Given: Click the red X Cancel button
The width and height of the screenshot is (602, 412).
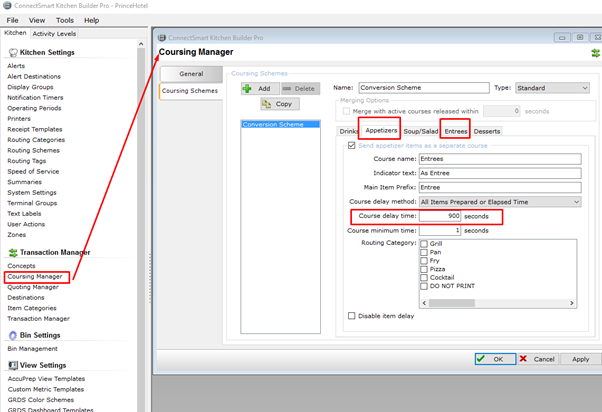Looking at the screenshot, I should 538,358.
